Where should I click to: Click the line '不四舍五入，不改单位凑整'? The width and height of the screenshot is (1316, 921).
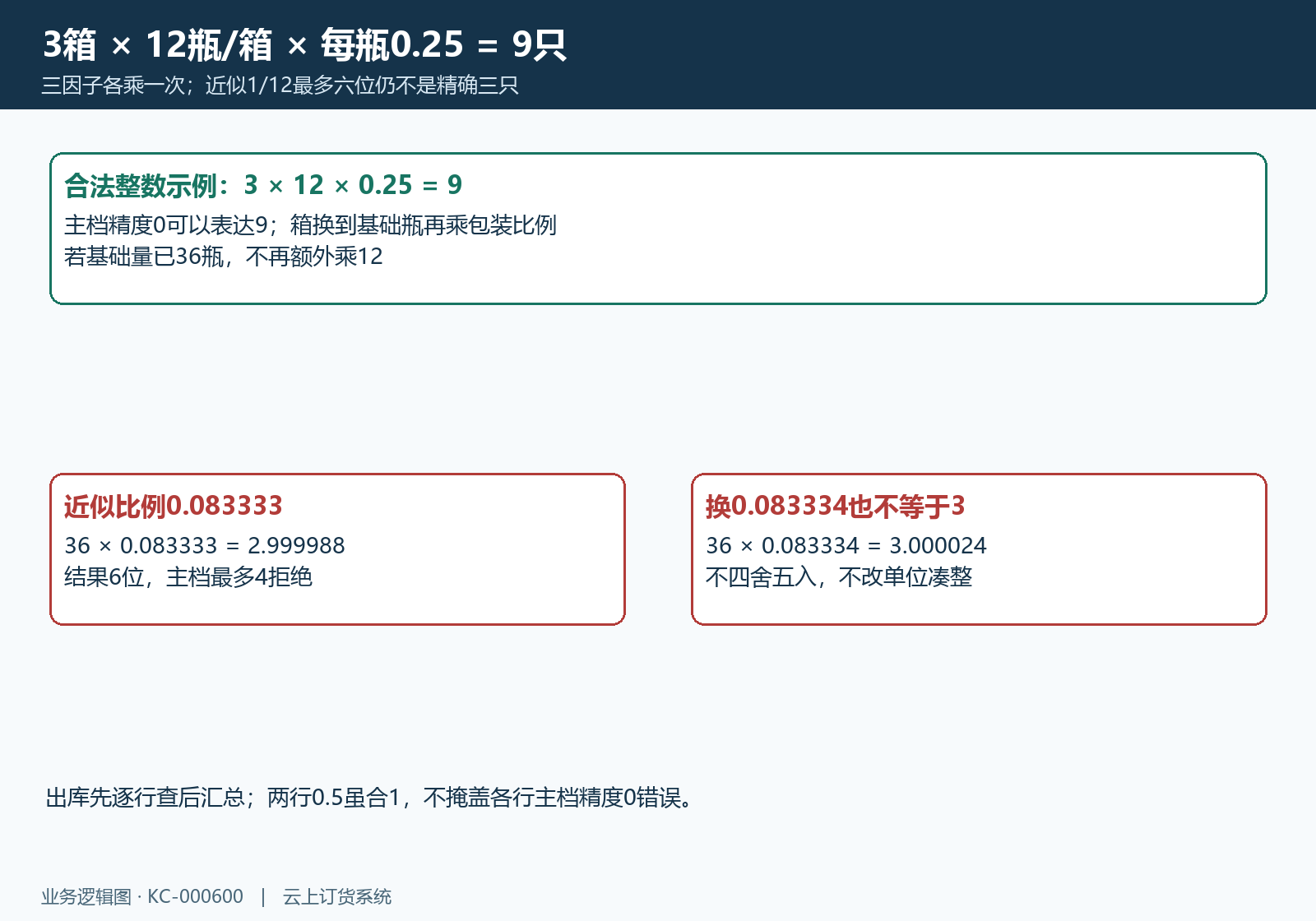tap(839, 577)
